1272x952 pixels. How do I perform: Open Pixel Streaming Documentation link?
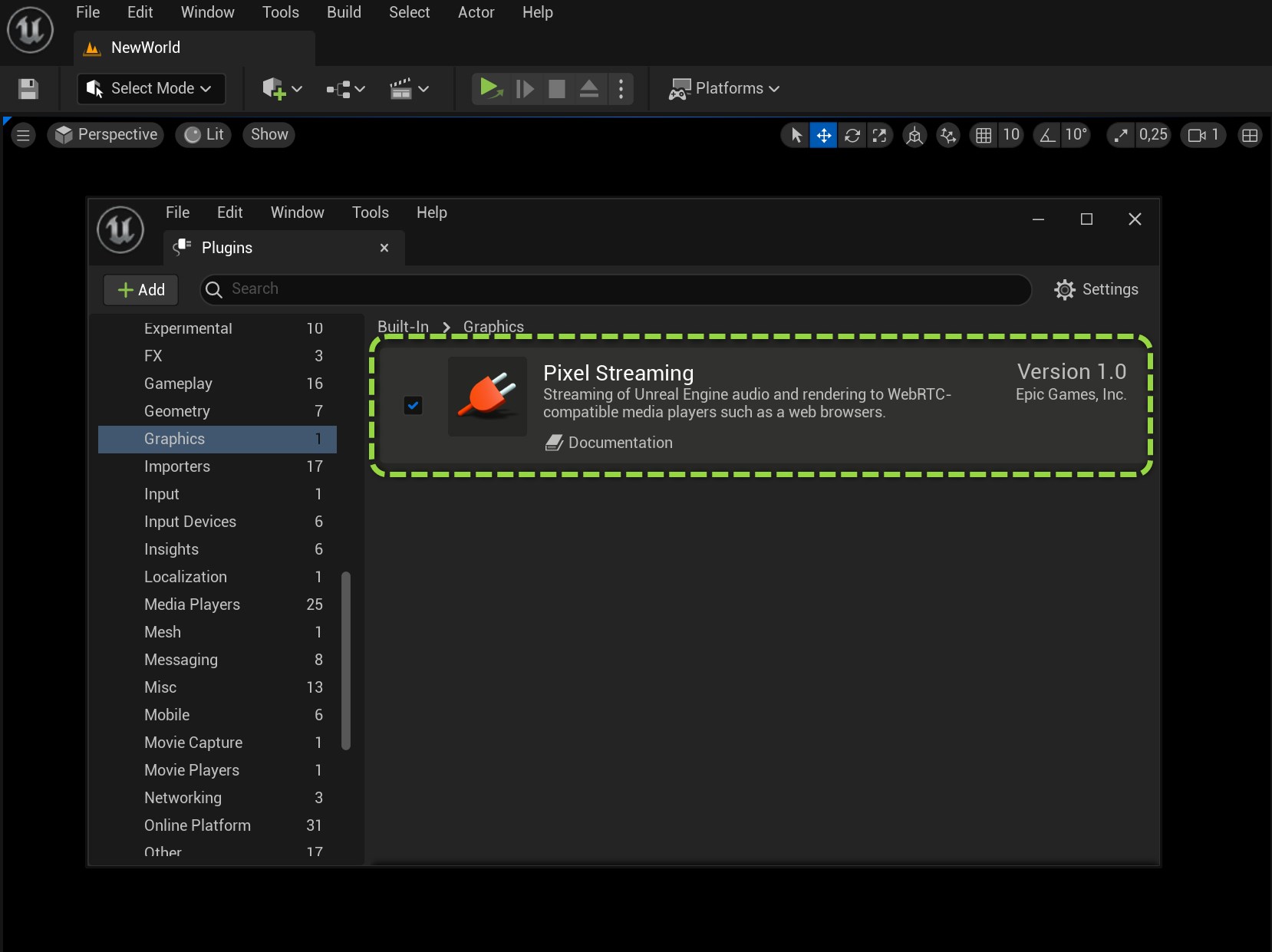(x=619, y=443)
